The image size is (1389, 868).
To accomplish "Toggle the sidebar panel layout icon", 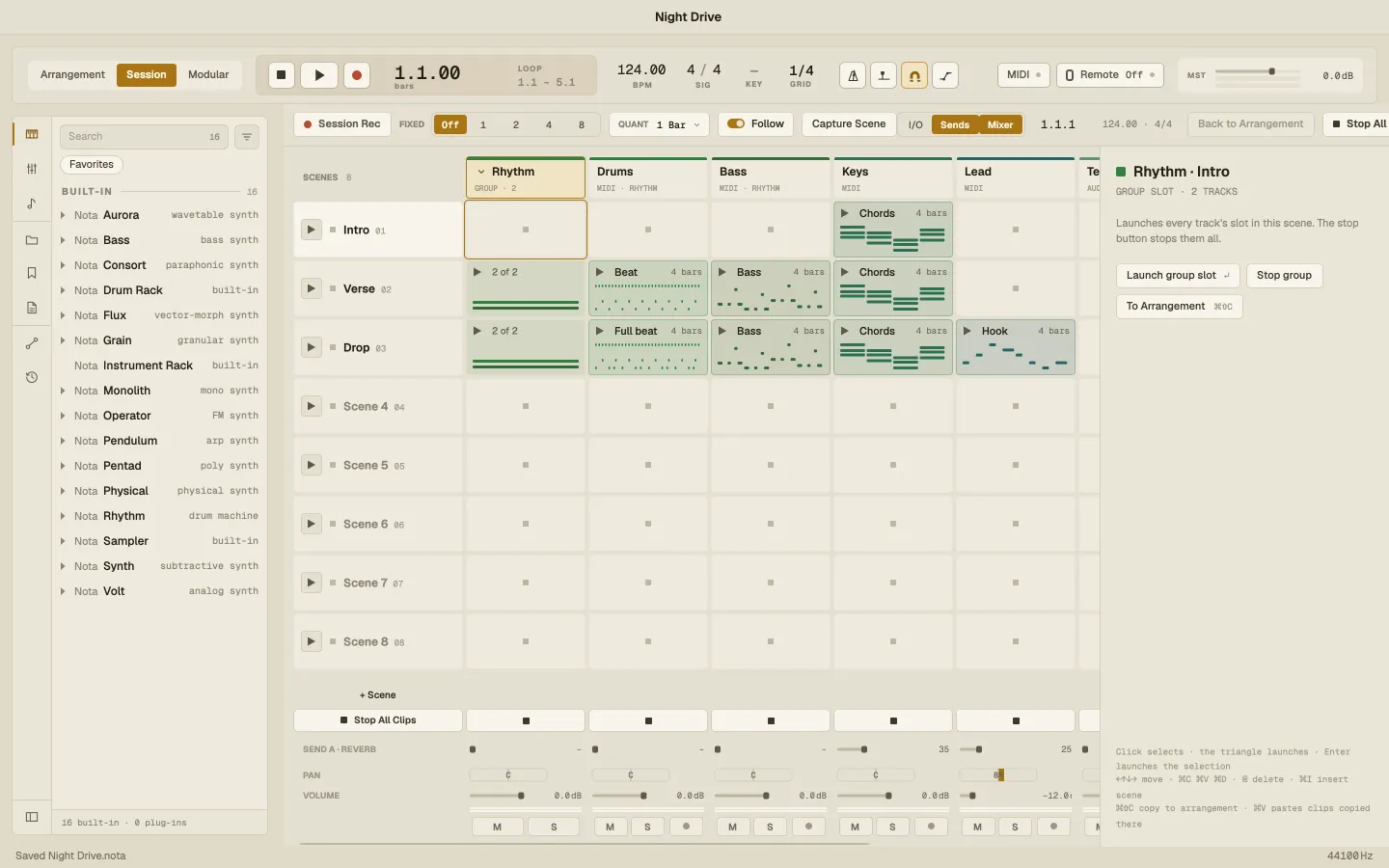I will tap(32, 817).
